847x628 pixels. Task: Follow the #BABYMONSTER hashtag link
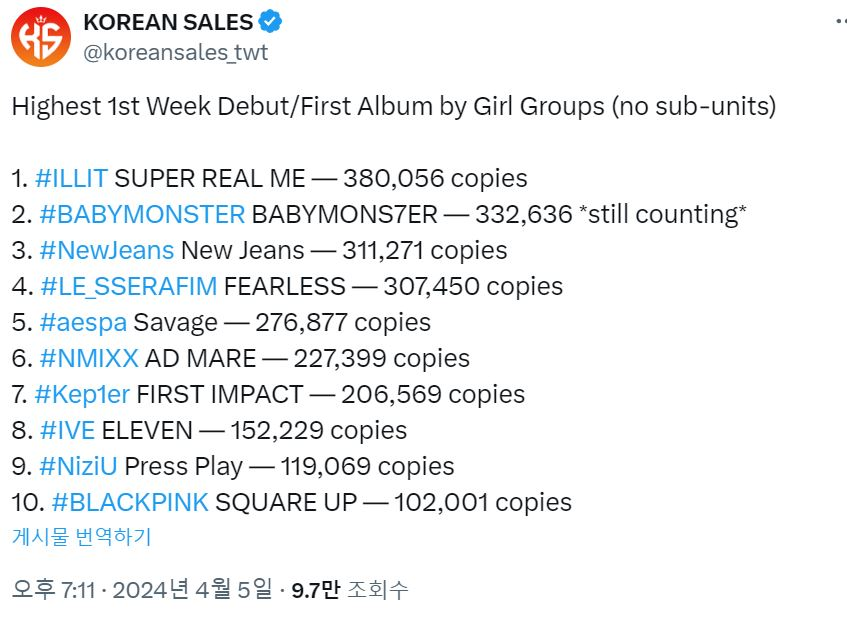coord(142,215)
